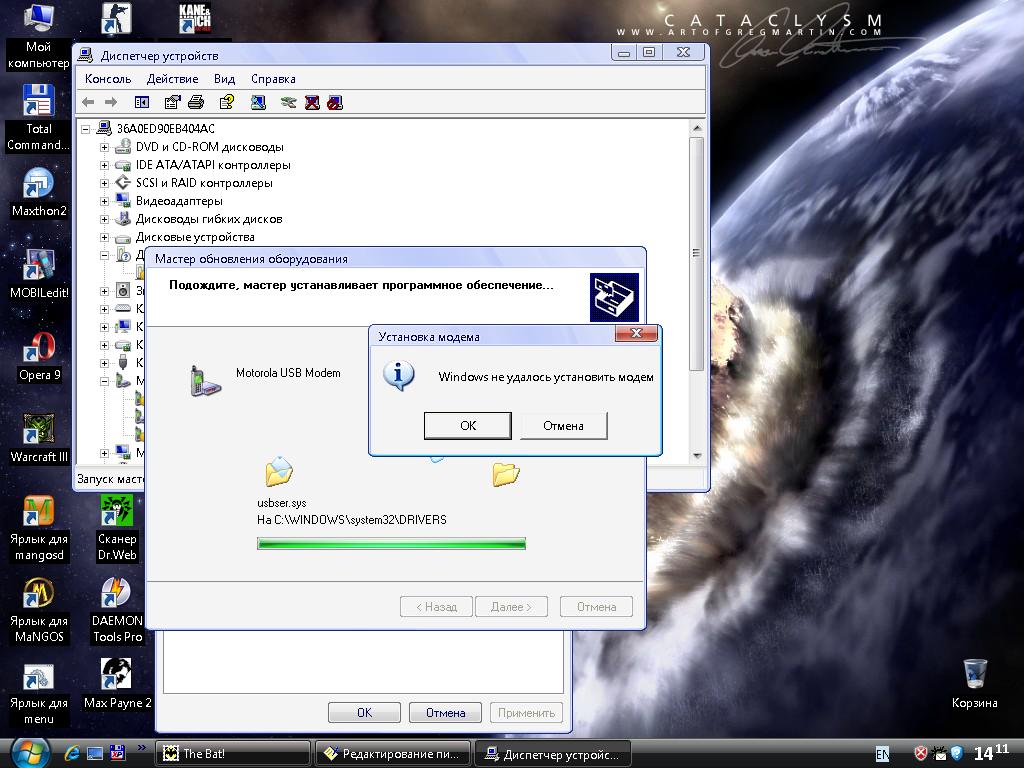Select the Сканер Dr.Web desktop shortcut
Screen dimensions: 1024x768
coord(117,528)
